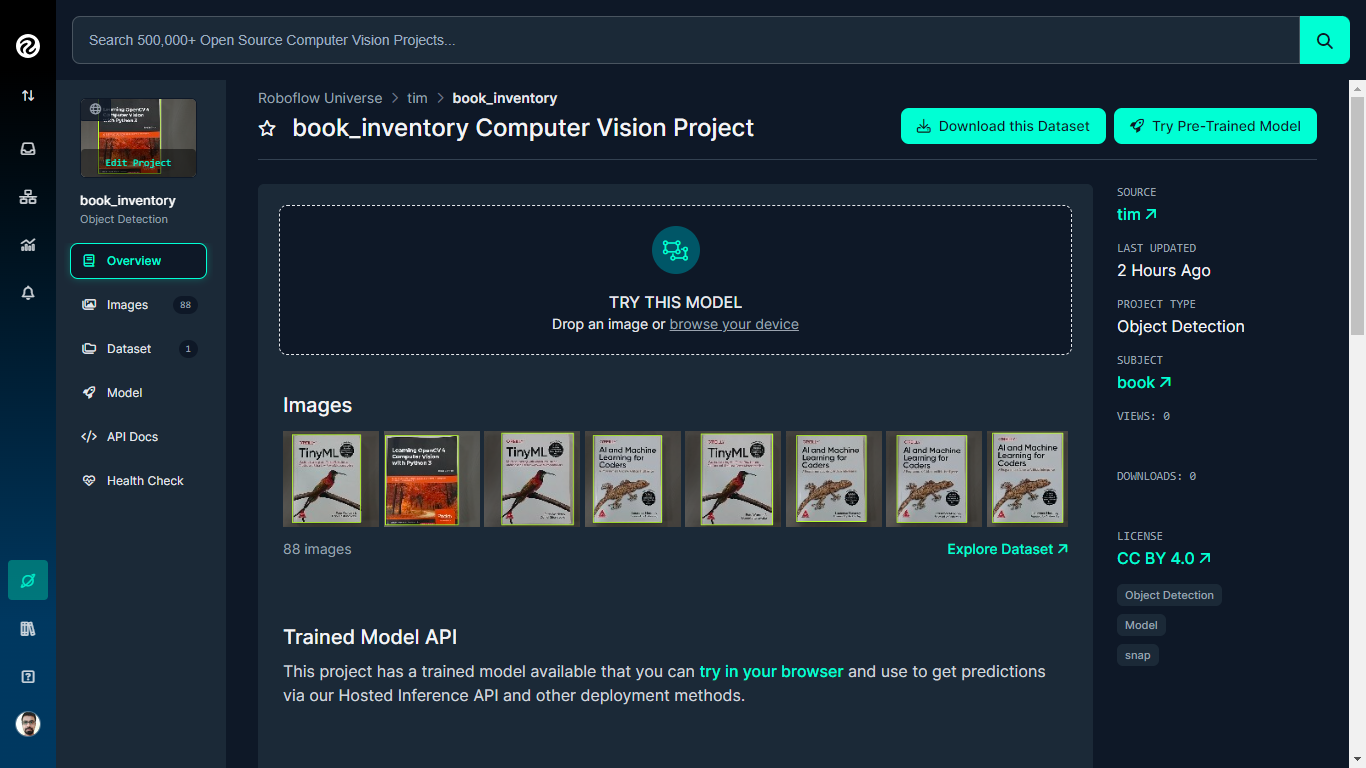Click the Universe planet icon in sidebar
Viewport: 1366px width, 768px height.
28,580
